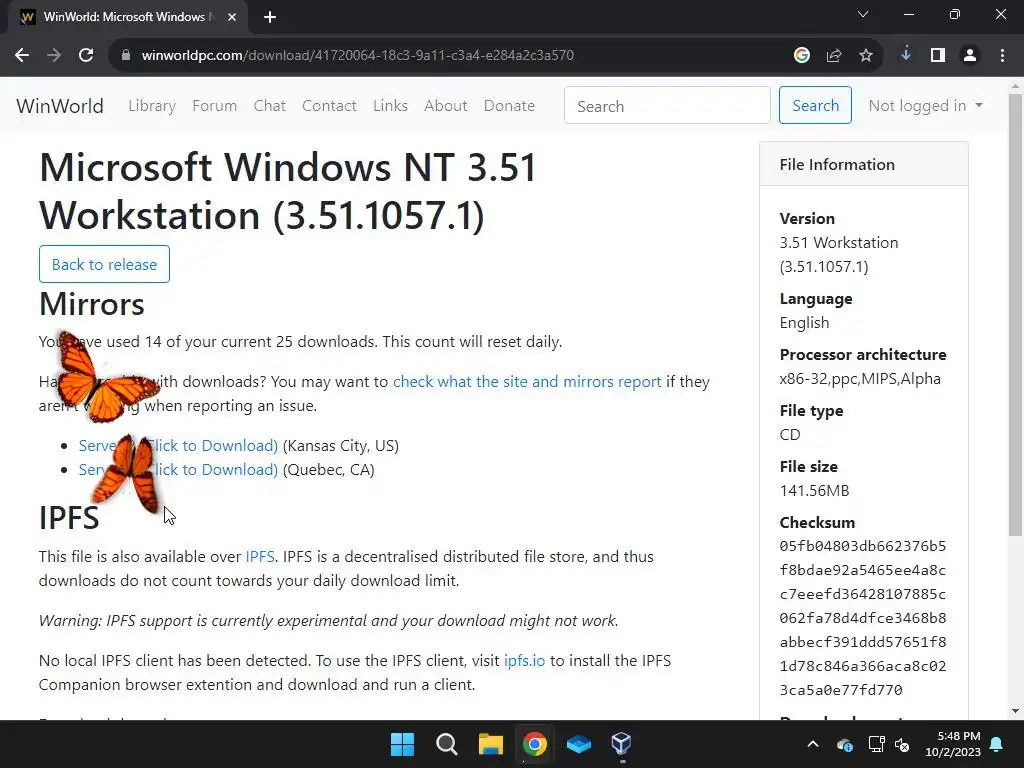Open the Donate nav item

[509, 106]
